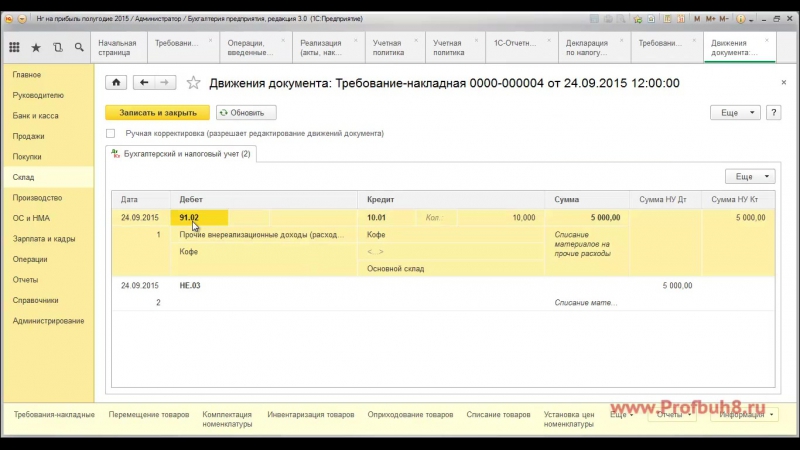Open the sections grid menu icon
This screenshot has height=450, width=800.
coord(14,47)
